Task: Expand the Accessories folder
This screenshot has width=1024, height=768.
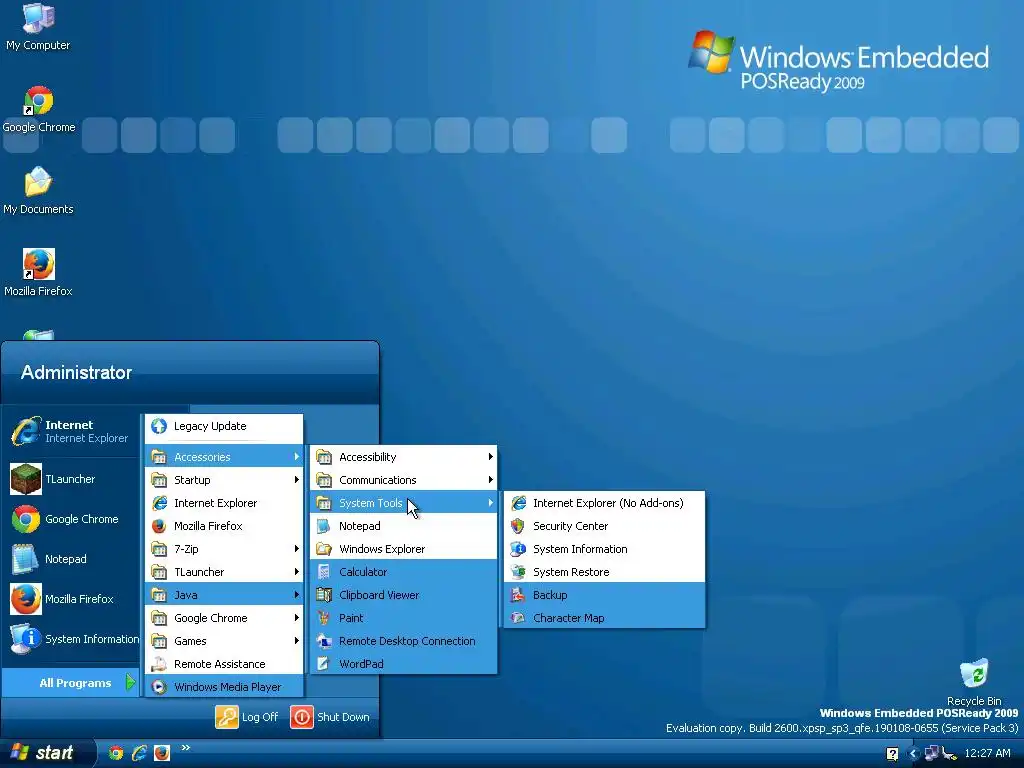Action: click(x=224, y=456)
